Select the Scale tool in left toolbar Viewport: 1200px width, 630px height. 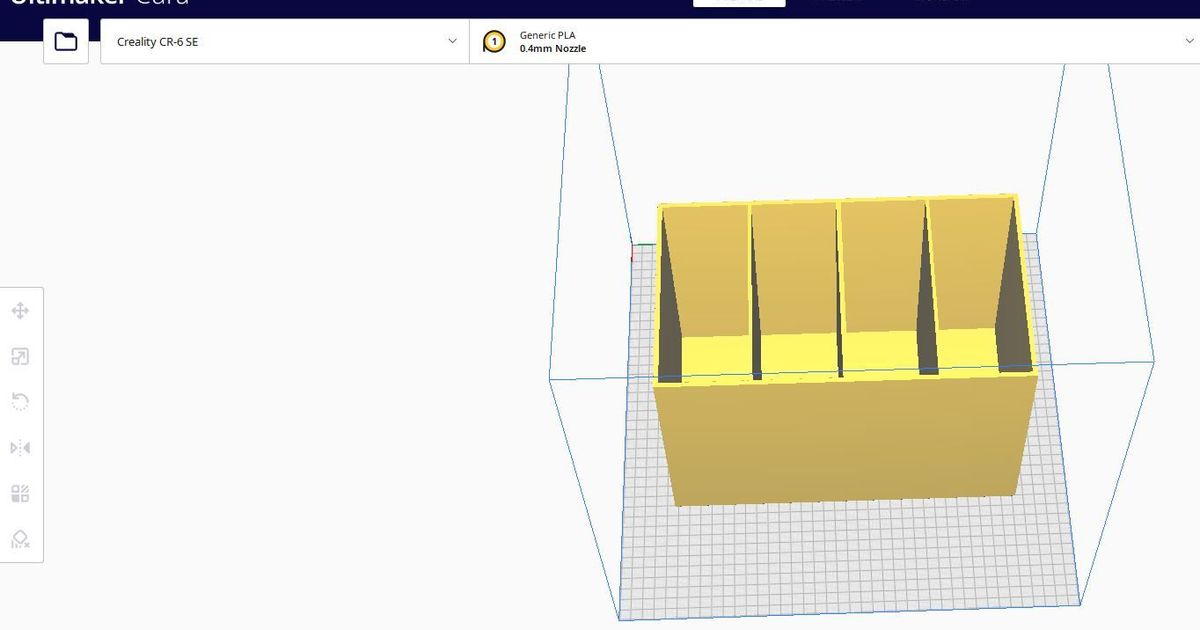tap(20, 357)
